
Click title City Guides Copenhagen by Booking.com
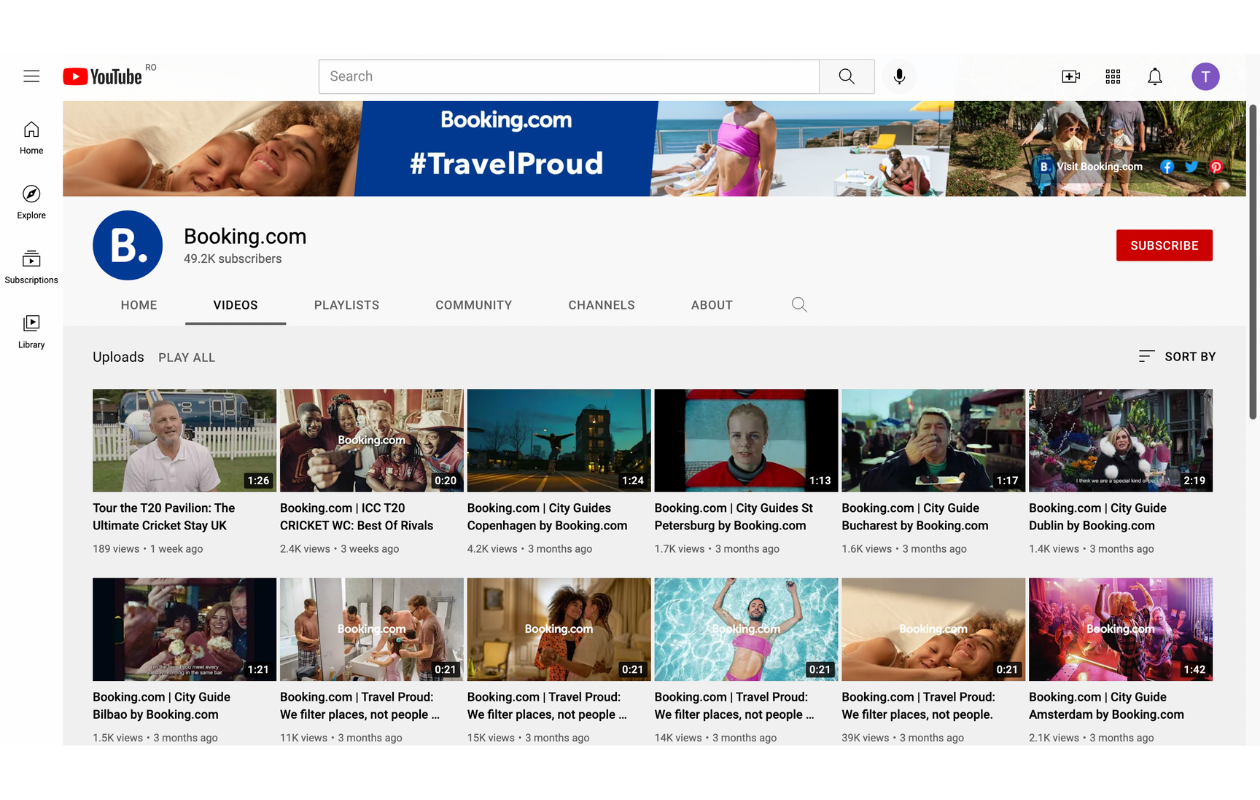pyautogui.click(x=547, y=516)
